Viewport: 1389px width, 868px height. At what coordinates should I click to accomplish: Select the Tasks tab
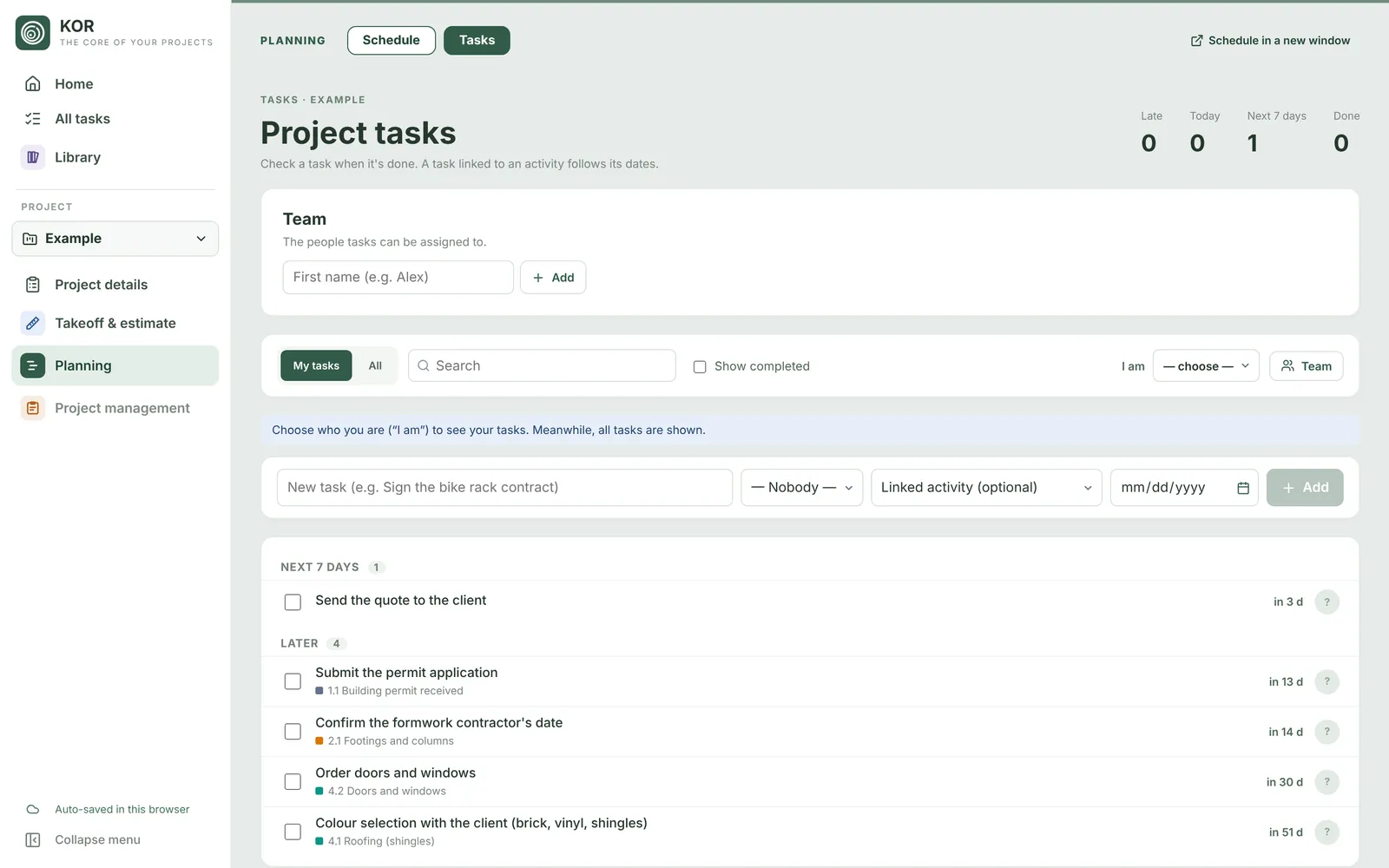point(477,41)
